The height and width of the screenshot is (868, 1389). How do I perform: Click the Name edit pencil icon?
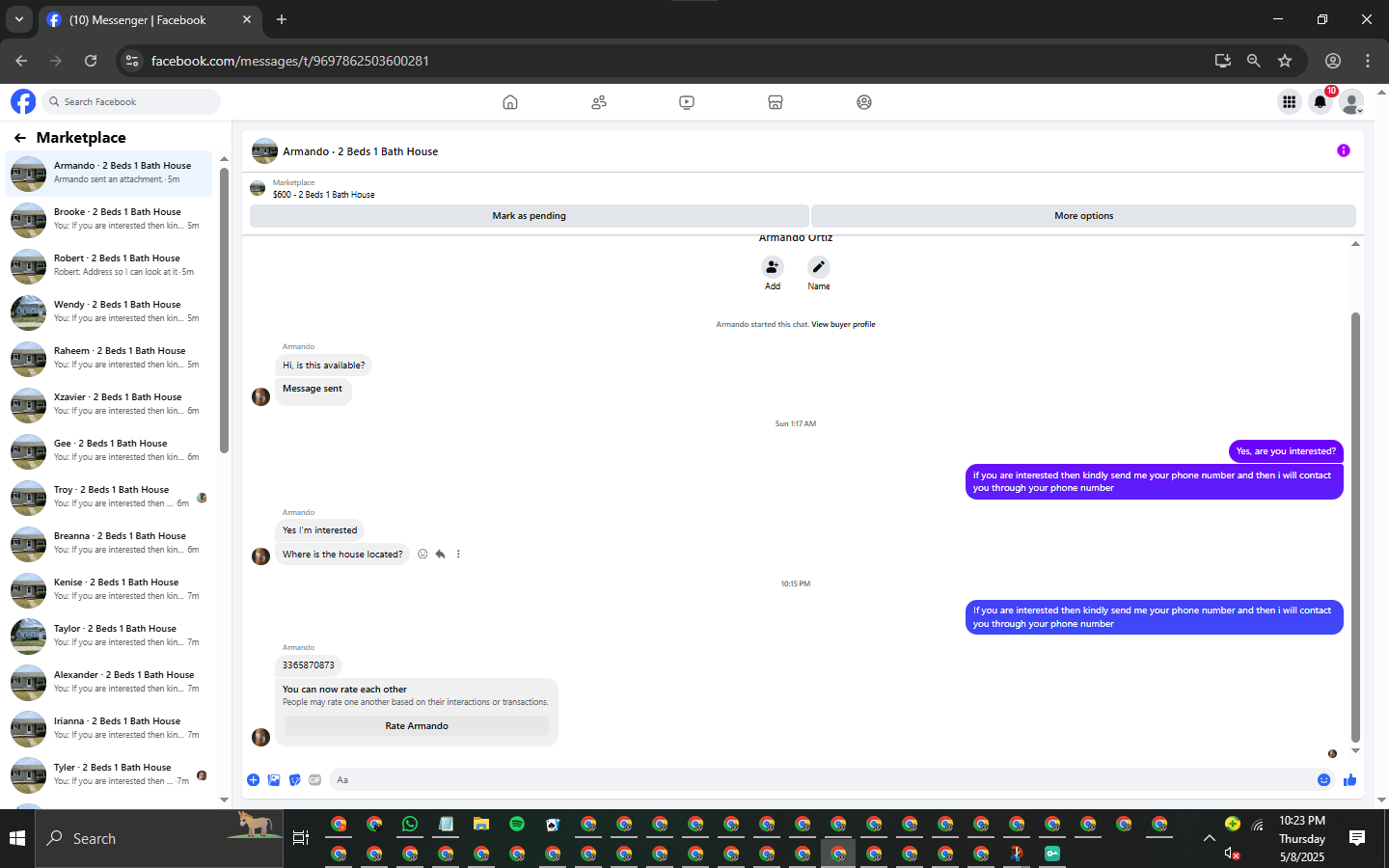click(819, 267)
